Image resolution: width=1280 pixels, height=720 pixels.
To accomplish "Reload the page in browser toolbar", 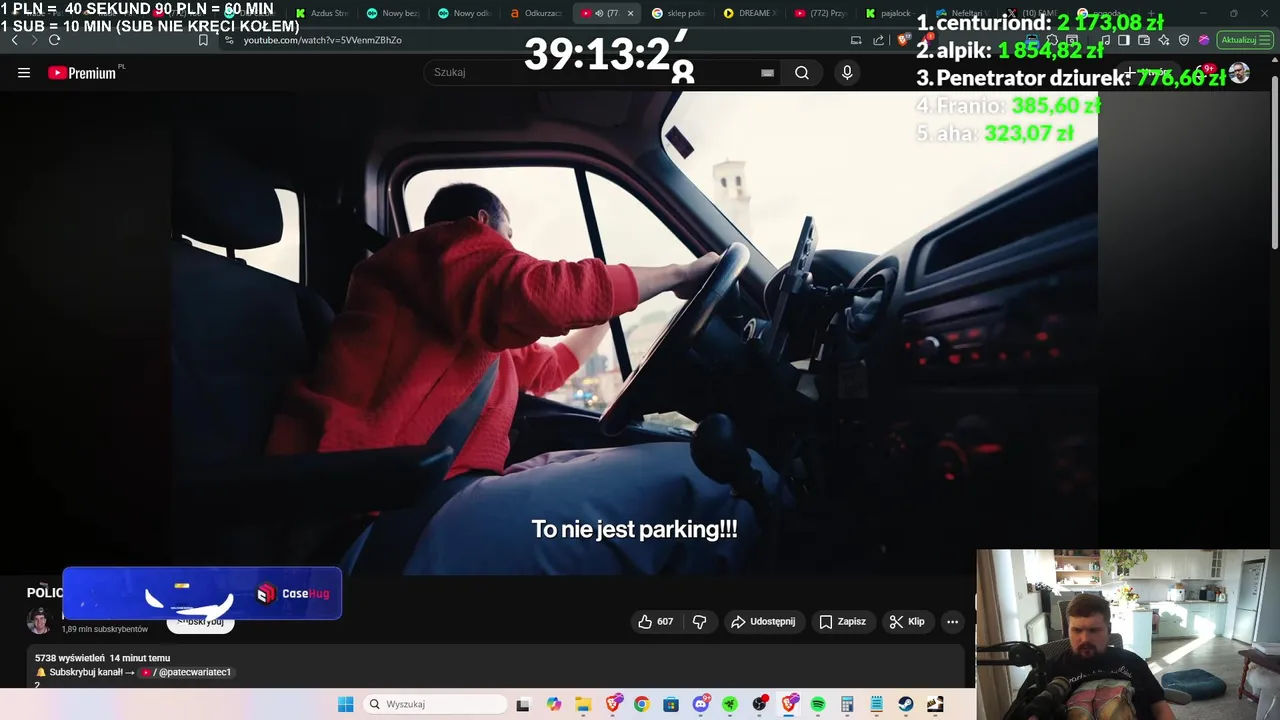I will coord(54,40).
